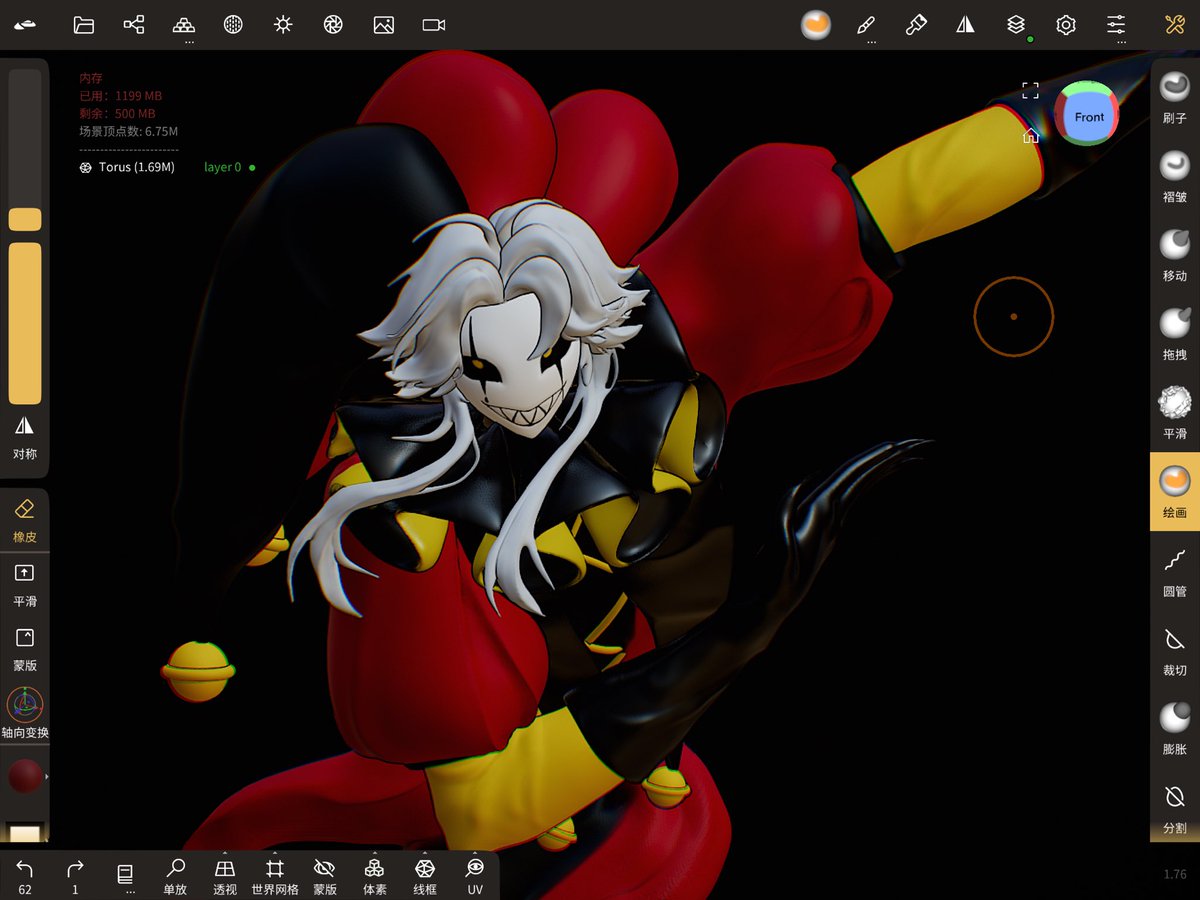Click the 剩余: 500 MB memory text
Viewport: 1200px width, 900px height.
117,114
